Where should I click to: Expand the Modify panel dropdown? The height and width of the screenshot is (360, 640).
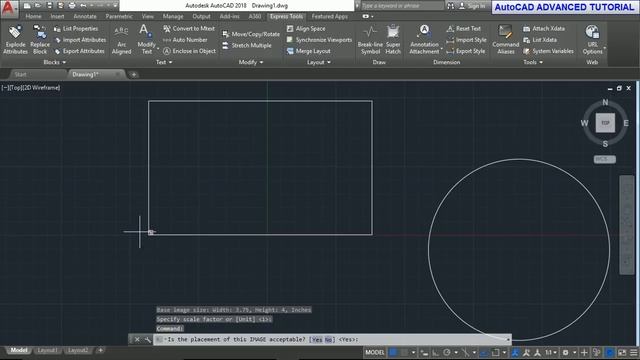[251, 62]
